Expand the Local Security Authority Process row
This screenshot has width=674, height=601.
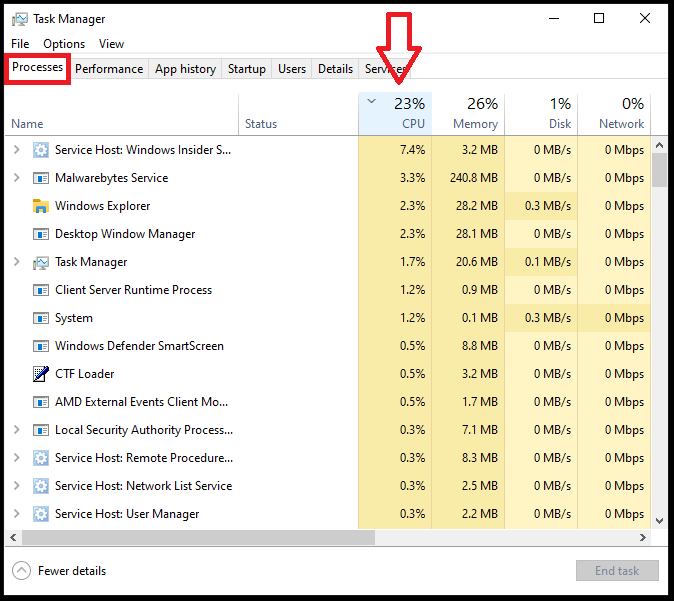tap(16, 429)
